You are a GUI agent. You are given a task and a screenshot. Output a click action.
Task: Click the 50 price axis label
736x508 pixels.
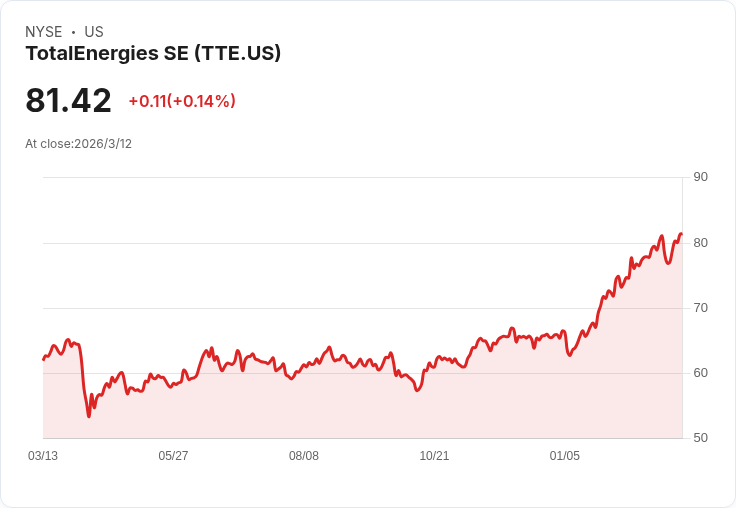[x=700, y=438]
